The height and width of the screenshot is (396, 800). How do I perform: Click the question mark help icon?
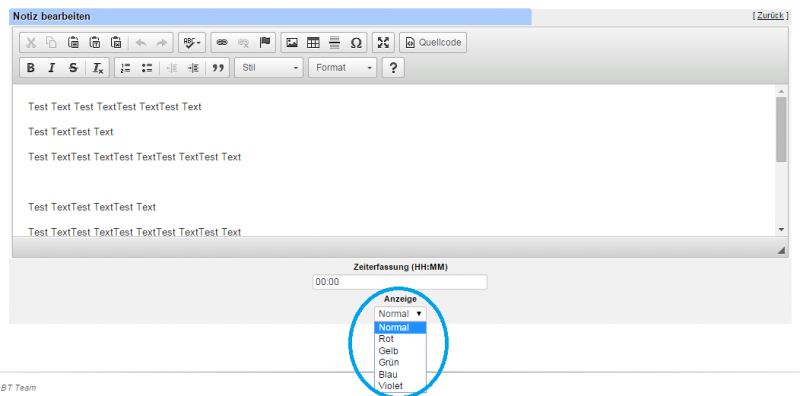pyautogui.click(x=393, y=68)
